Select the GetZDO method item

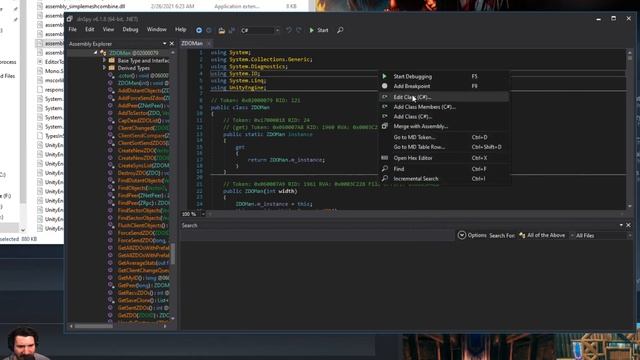(x=143, y=315)
